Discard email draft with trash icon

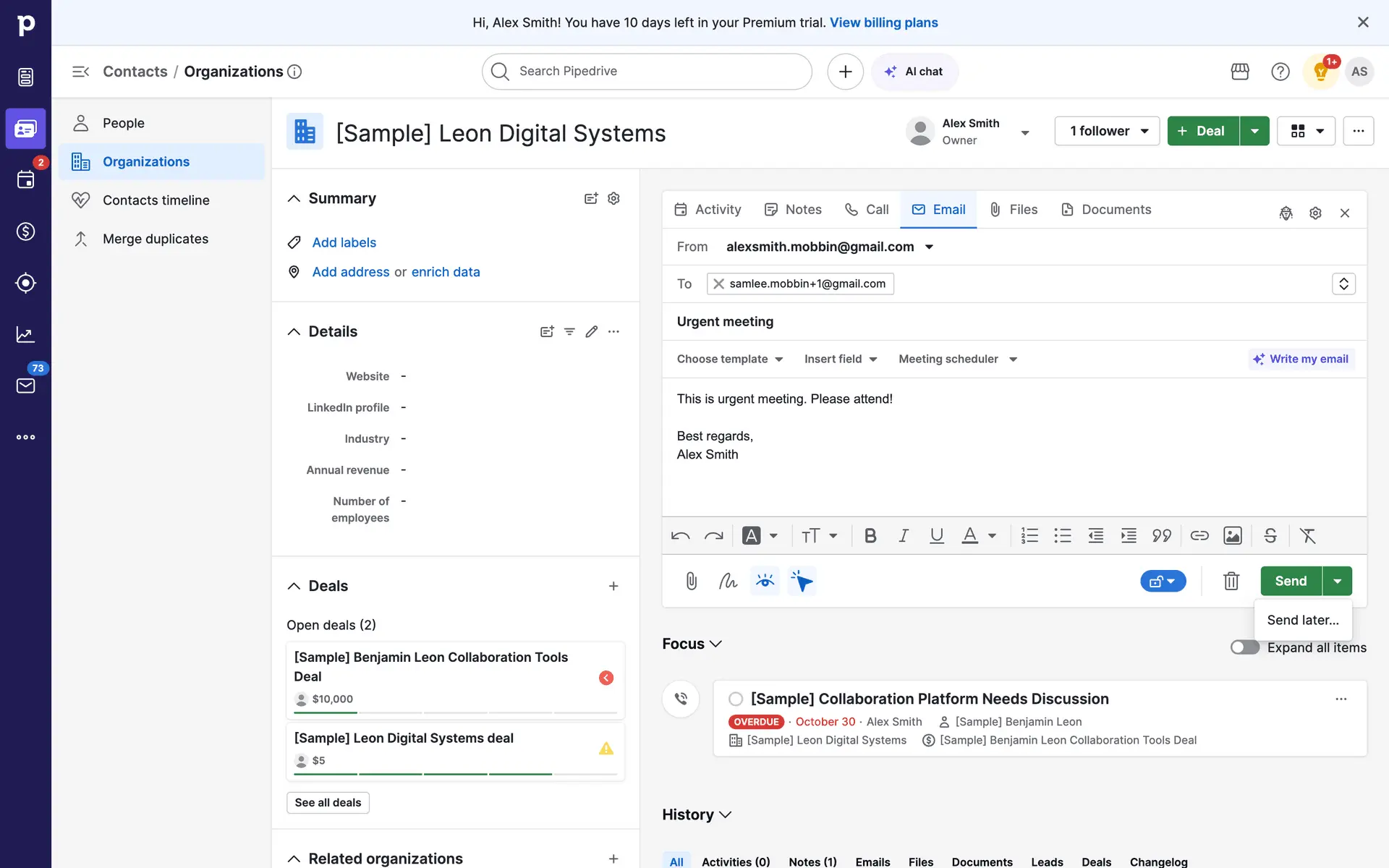coord(1231,581)
